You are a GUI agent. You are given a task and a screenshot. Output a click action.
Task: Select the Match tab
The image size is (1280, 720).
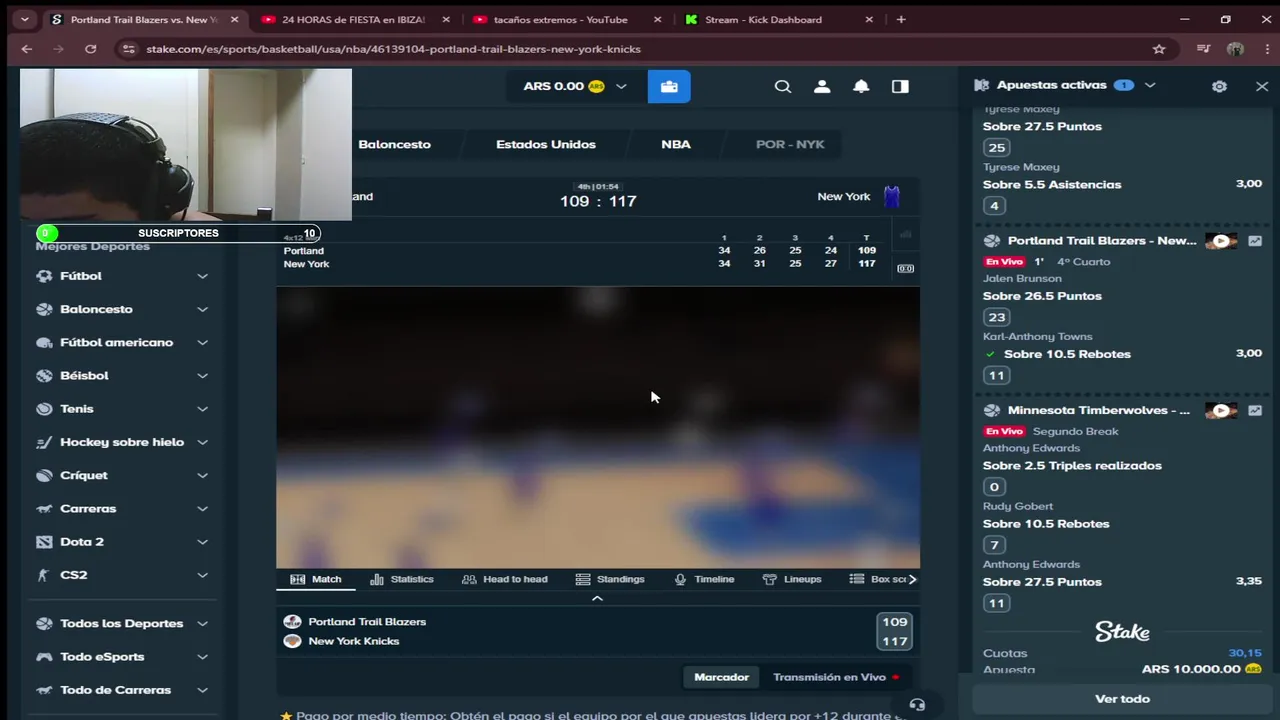pos(316,579)
